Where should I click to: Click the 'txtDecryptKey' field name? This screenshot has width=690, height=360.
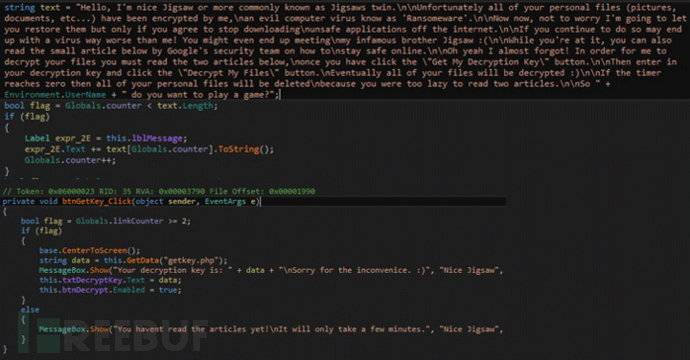[x=91, y=280]
